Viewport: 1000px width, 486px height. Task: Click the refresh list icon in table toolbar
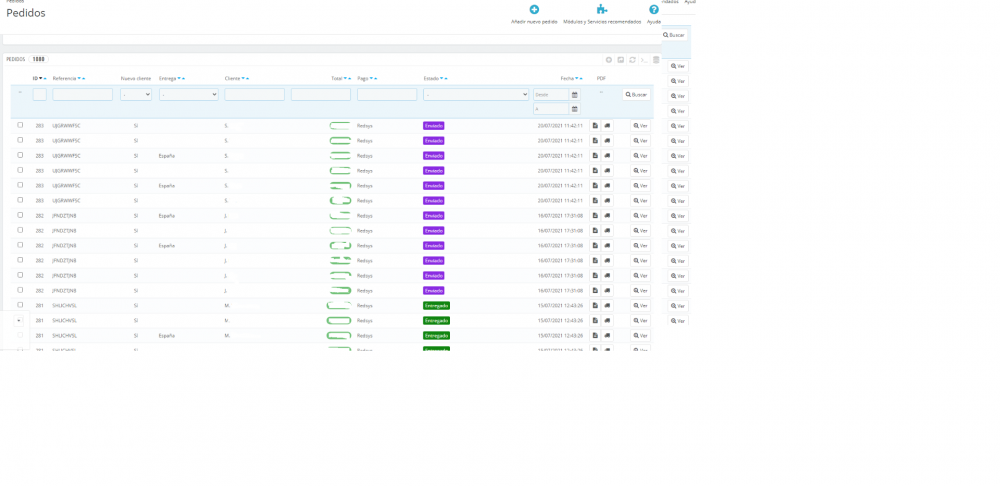click(632, 60)
